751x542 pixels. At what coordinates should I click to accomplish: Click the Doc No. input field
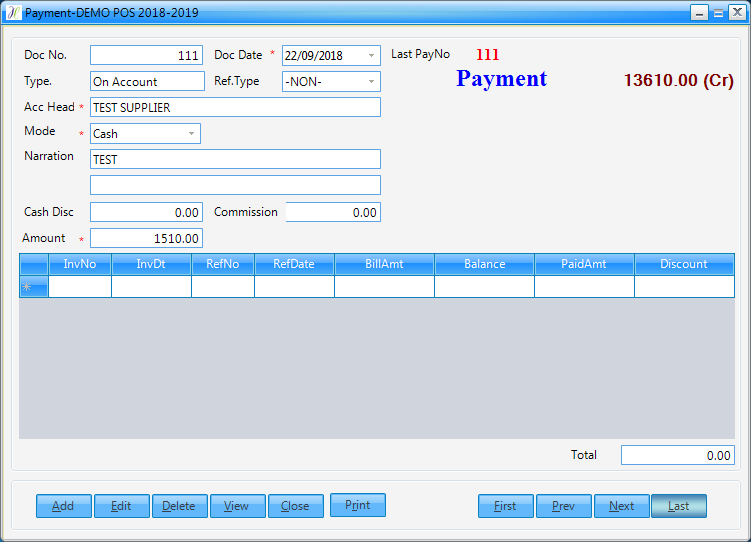point(146,56)
